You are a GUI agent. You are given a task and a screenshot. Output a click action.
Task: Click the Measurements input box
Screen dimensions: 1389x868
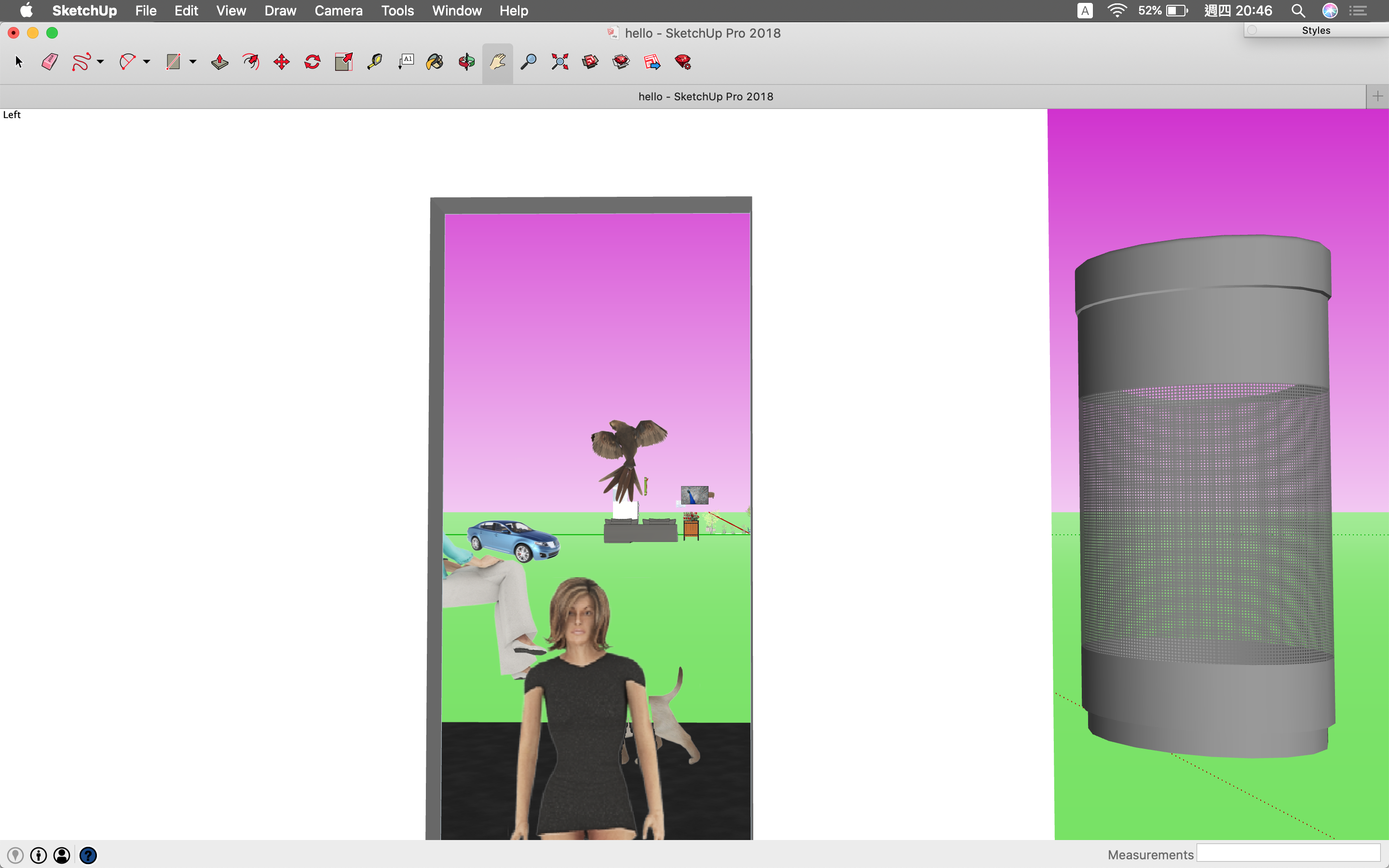1288,854
